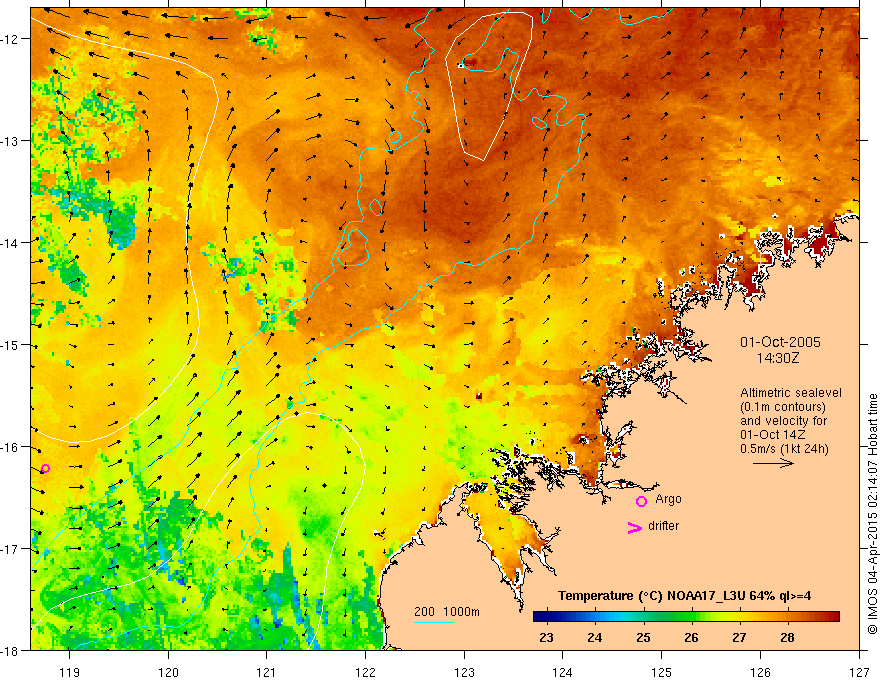Screen dimensions: 880x680
Task: Click the '0.5m/s (1kt 24h)' text
Action: point(784,449)
